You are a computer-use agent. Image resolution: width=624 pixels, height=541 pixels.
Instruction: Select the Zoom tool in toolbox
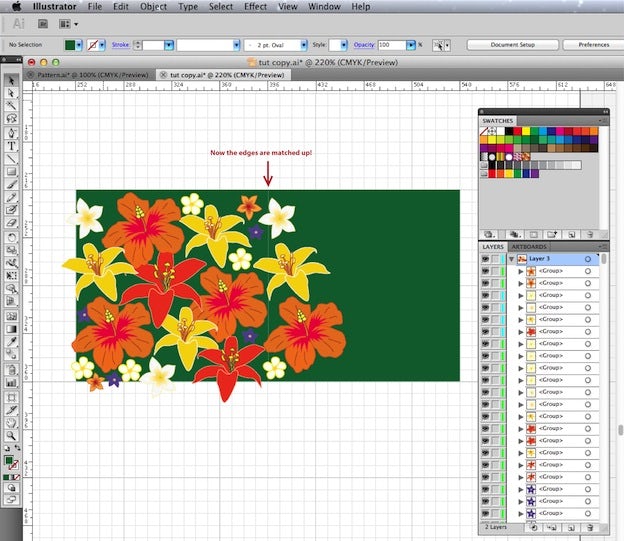(x=12, y=436)
